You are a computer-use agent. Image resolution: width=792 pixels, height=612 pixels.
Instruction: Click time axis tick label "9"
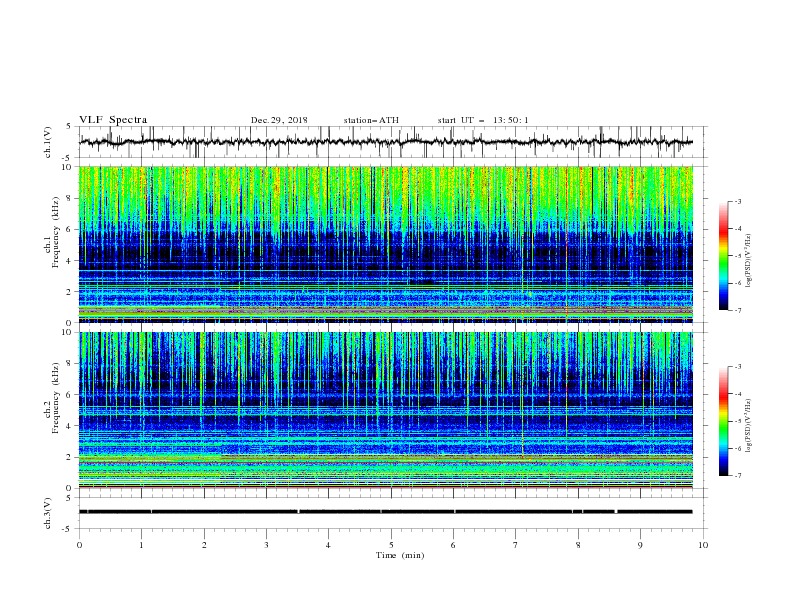(x=640, y=545)
